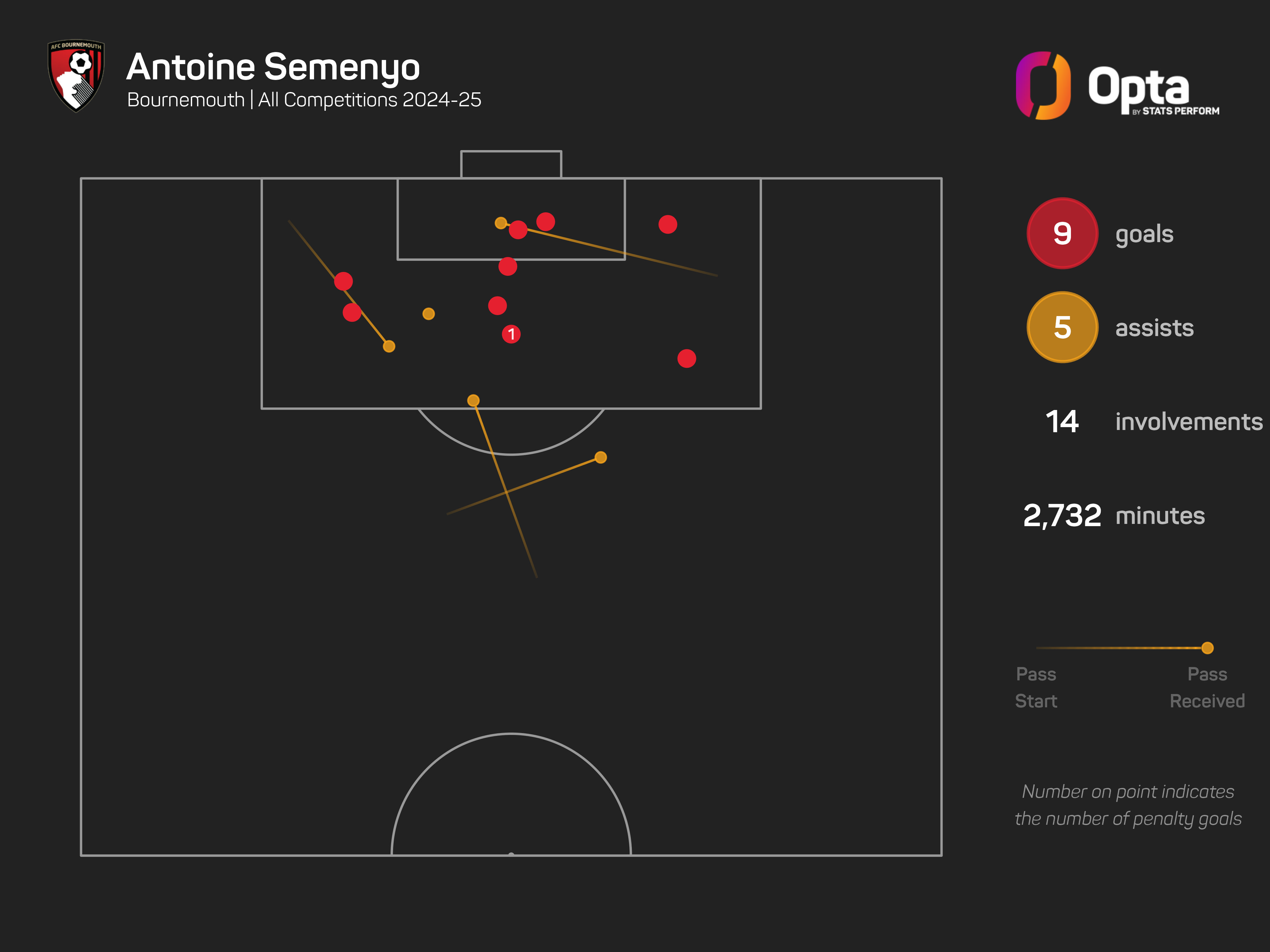This screenshot has height=952, width=1270.
Task: Select the red 9 goals circle
Action: click(1062, 233)
